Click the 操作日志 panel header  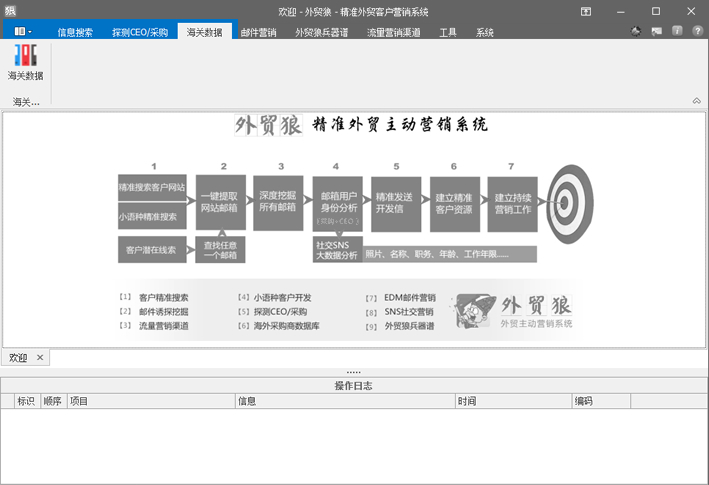tap(354, 386)
